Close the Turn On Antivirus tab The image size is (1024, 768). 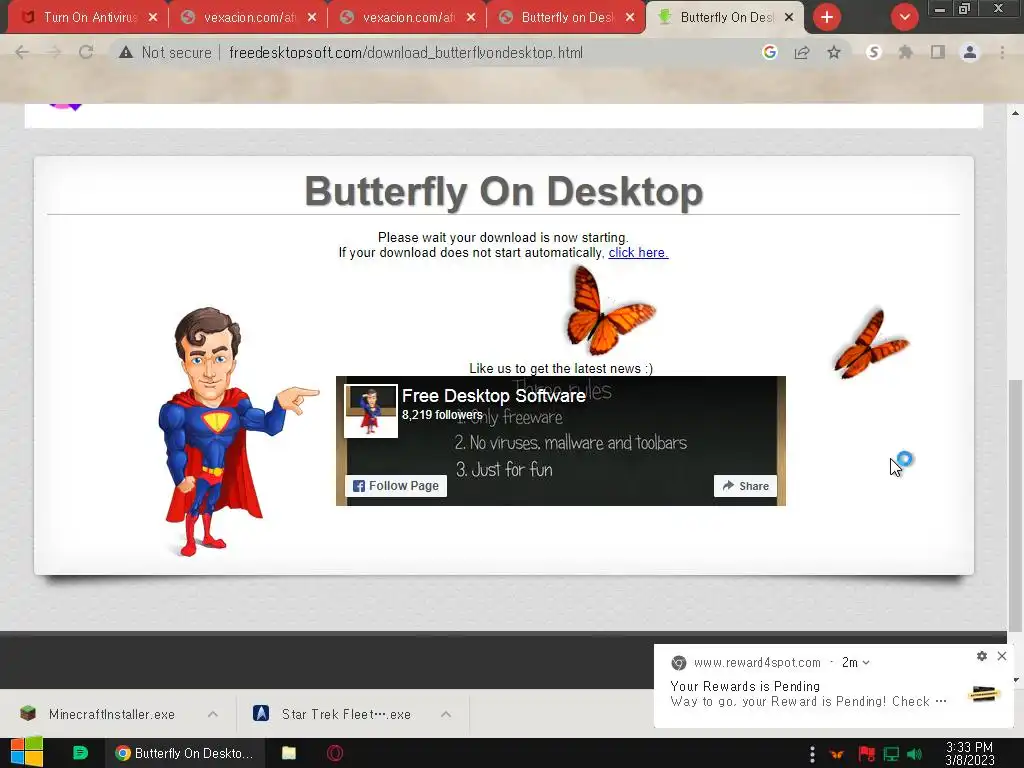point(153,17)
